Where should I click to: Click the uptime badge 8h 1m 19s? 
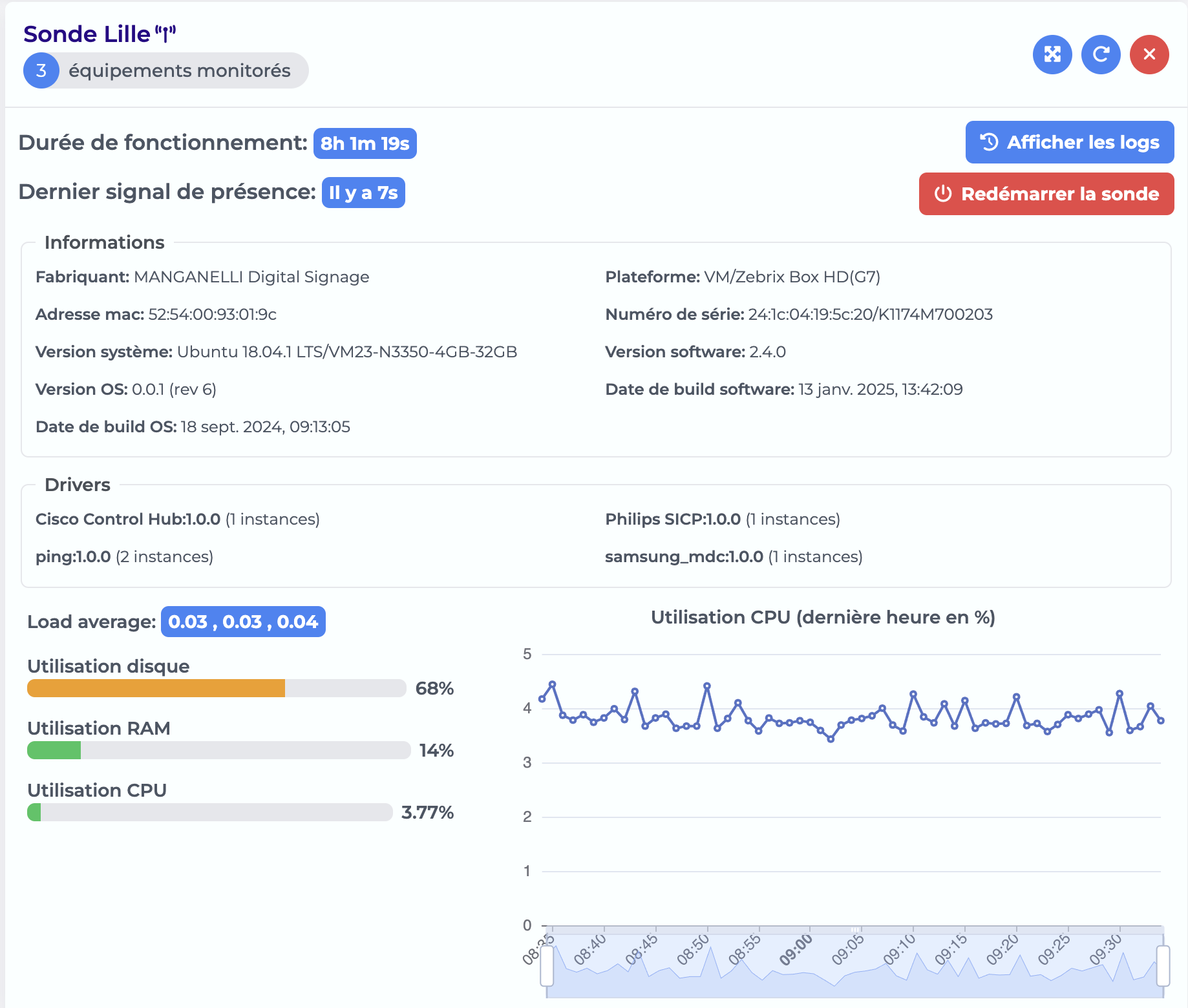365,143
